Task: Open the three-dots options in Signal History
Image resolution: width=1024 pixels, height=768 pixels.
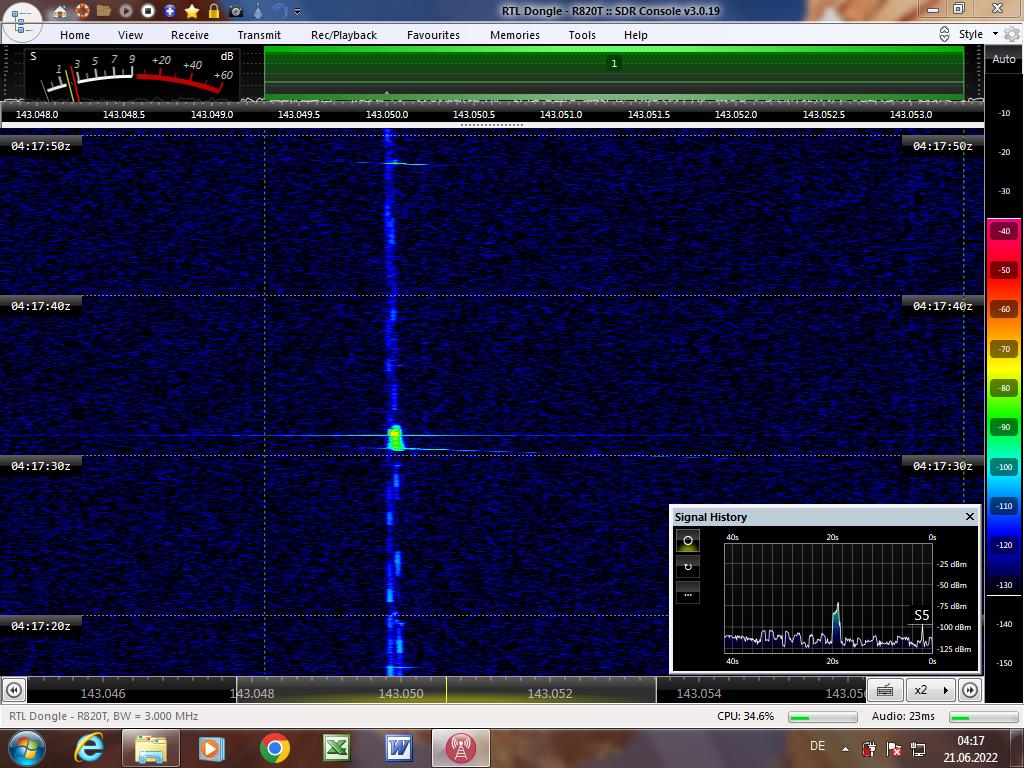Action: tap(688, 593)
